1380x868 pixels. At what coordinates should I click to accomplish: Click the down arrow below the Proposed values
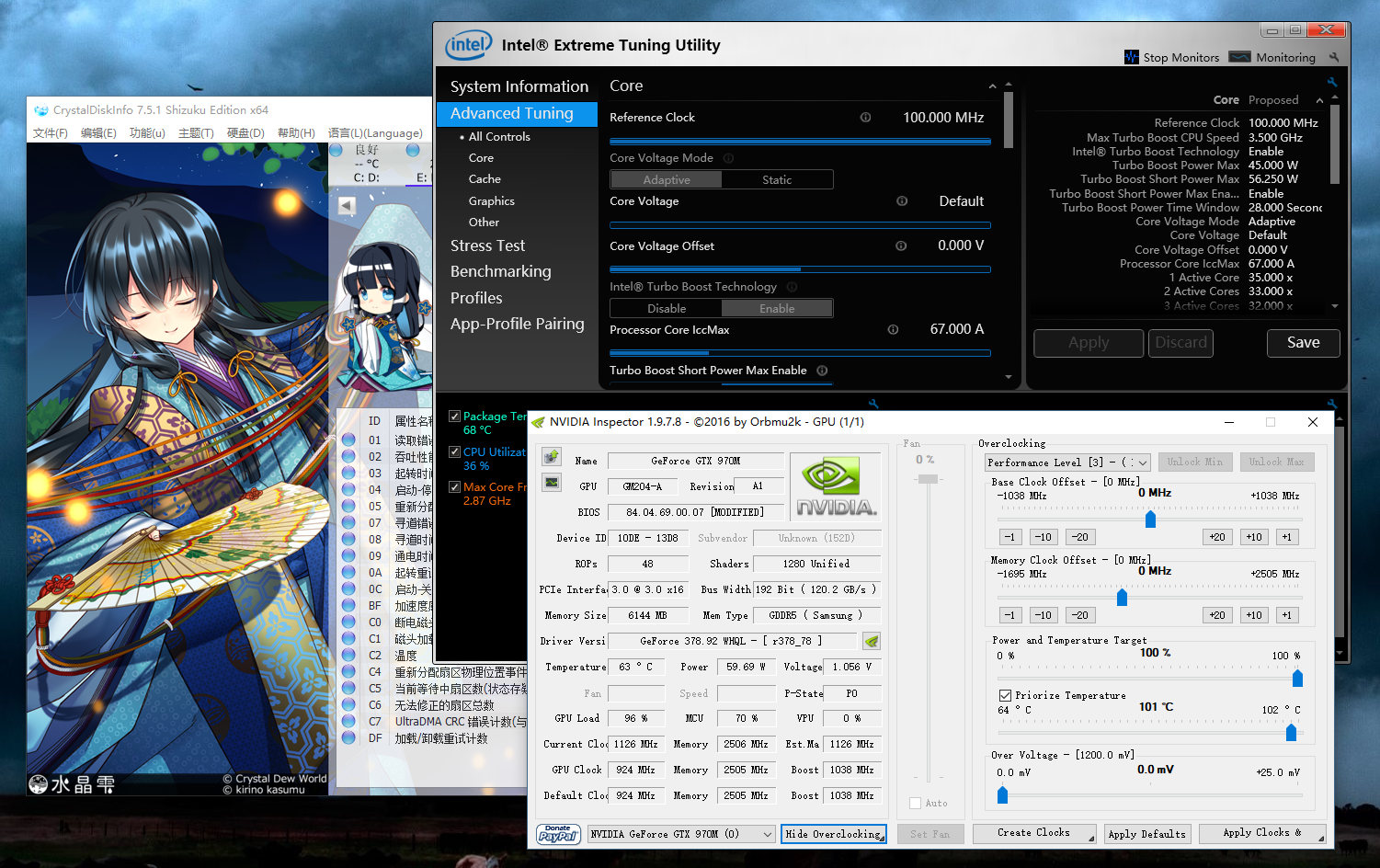(1334, 306)
